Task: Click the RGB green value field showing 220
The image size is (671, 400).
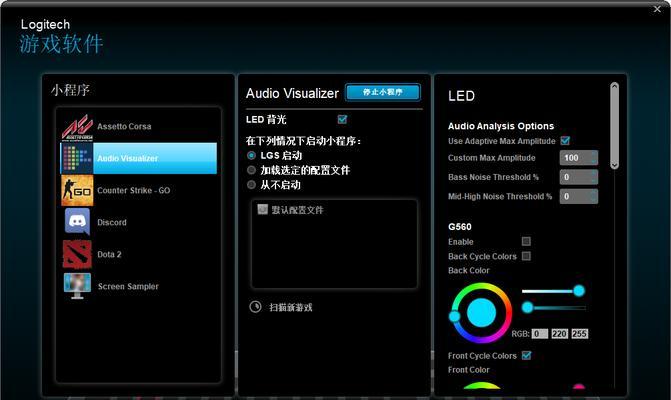Action: 560,334
